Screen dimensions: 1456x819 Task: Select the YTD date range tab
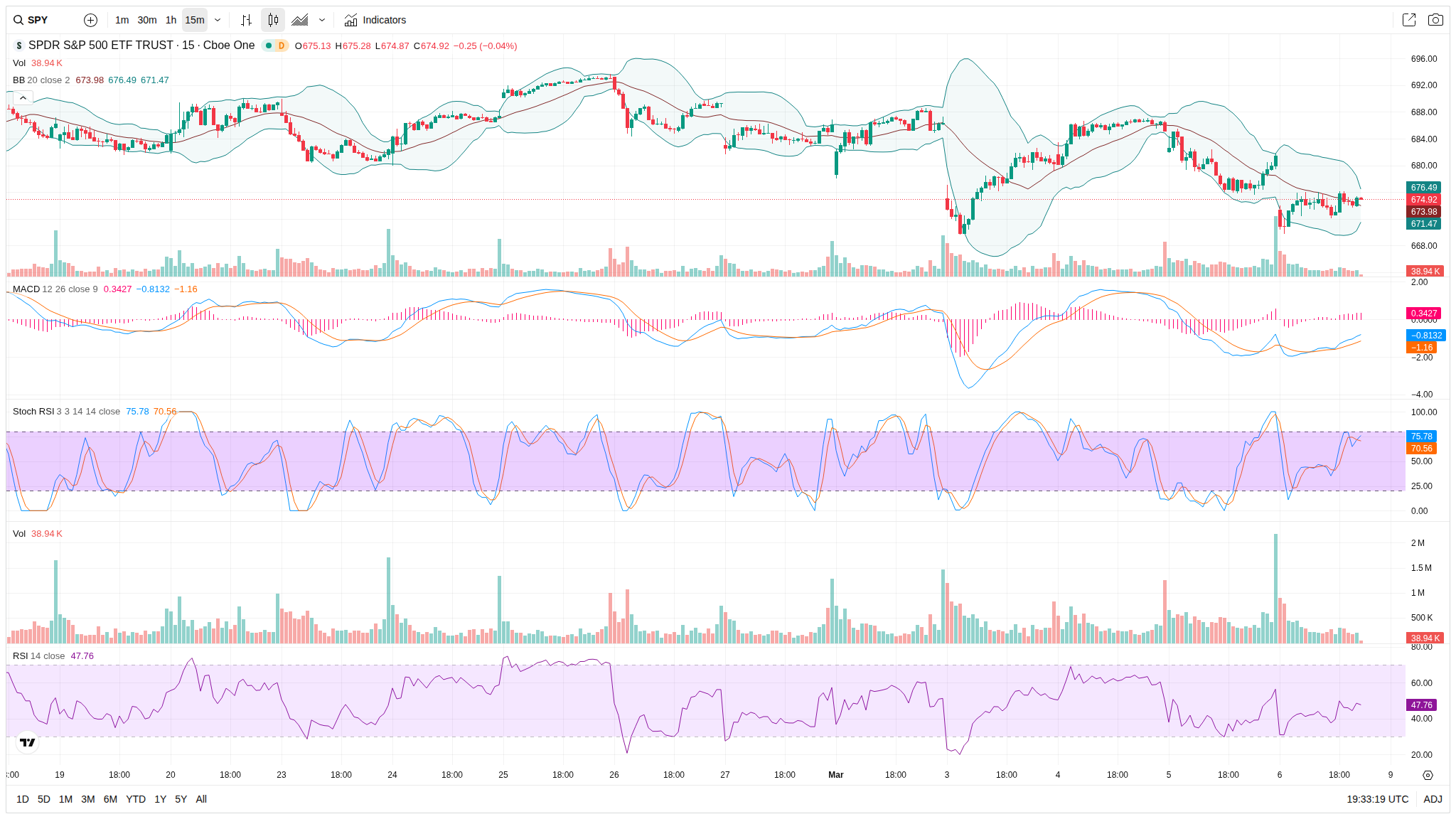click(x=135, y=799)
